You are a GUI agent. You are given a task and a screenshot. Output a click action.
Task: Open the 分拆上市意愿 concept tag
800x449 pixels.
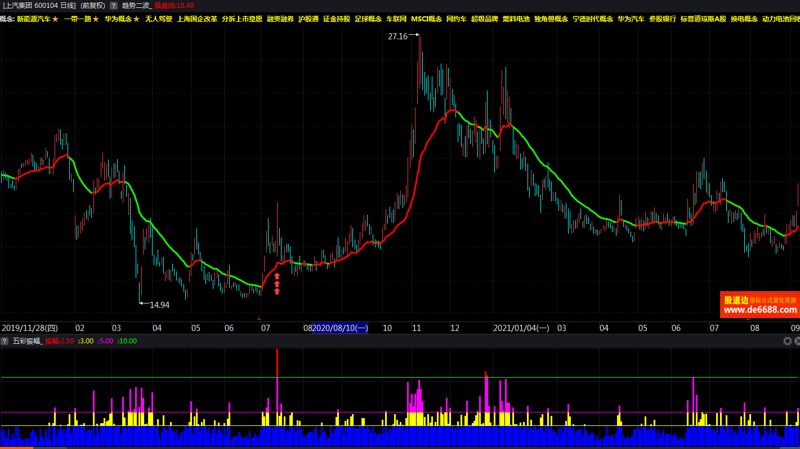point(242,19)
